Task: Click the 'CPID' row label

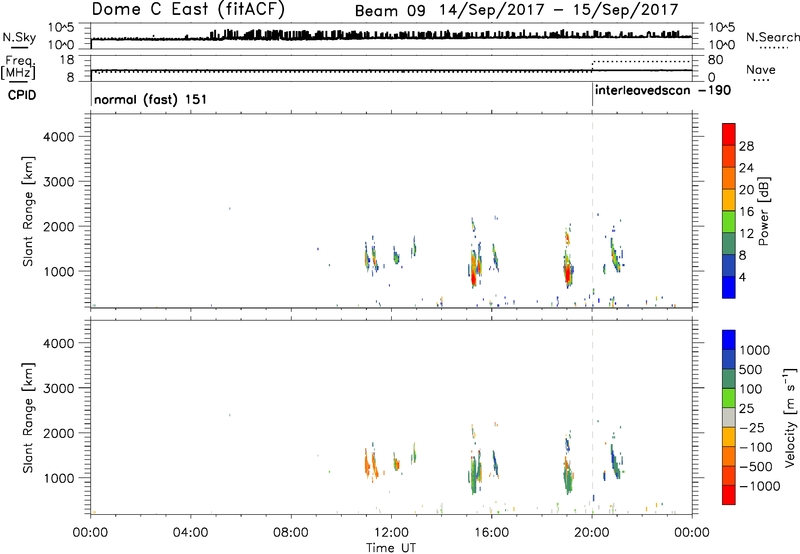Action: tap(22, 95)
